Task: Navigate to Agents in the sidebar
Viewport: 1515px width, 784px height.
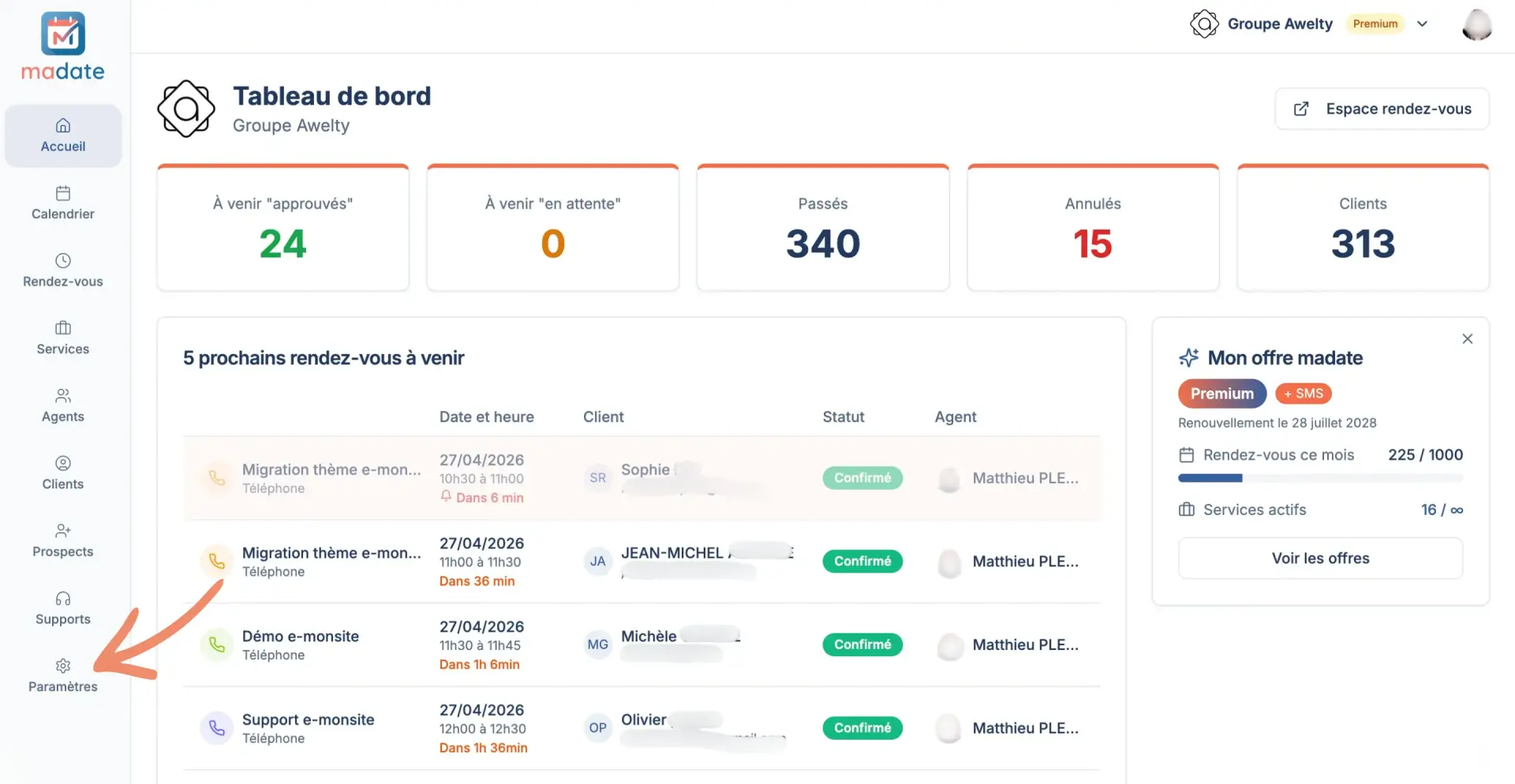Action: click(x=63, y=405)
